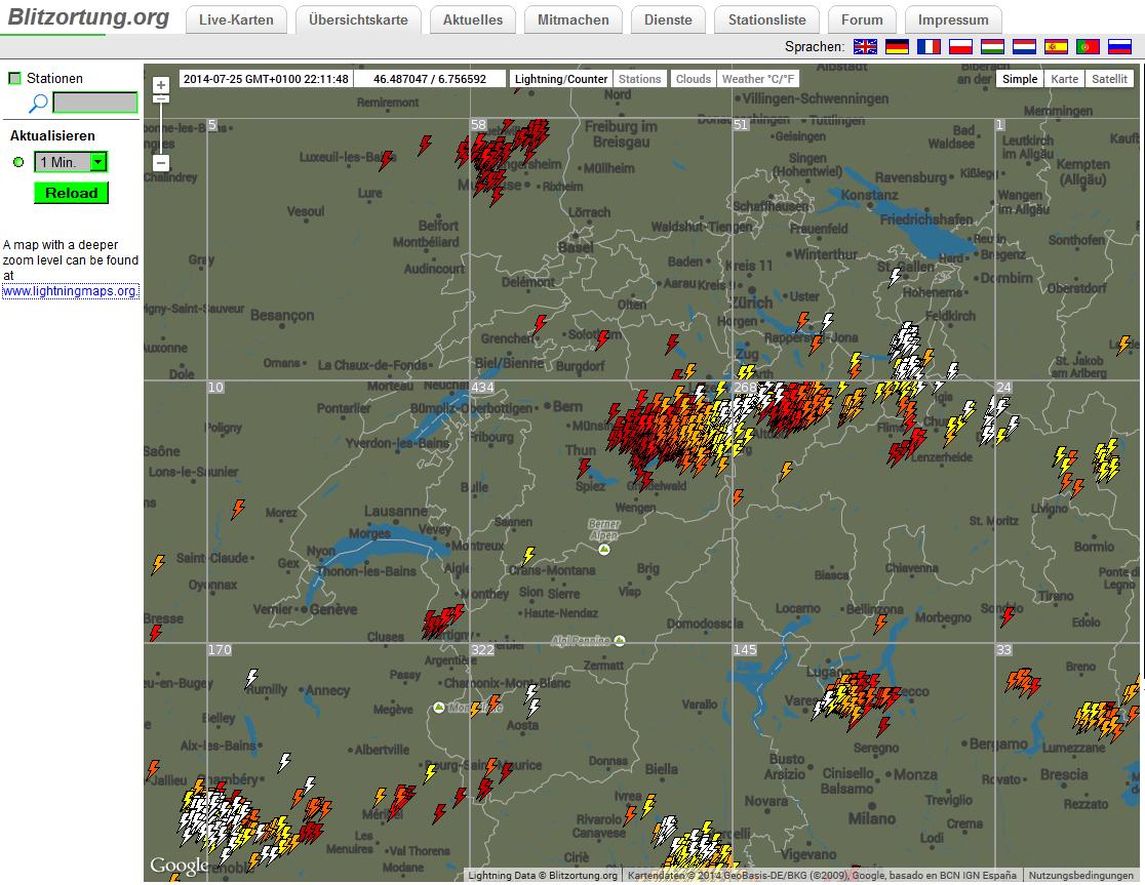Click the white lightning strike near St. Gallen

[x=895, y=277]
